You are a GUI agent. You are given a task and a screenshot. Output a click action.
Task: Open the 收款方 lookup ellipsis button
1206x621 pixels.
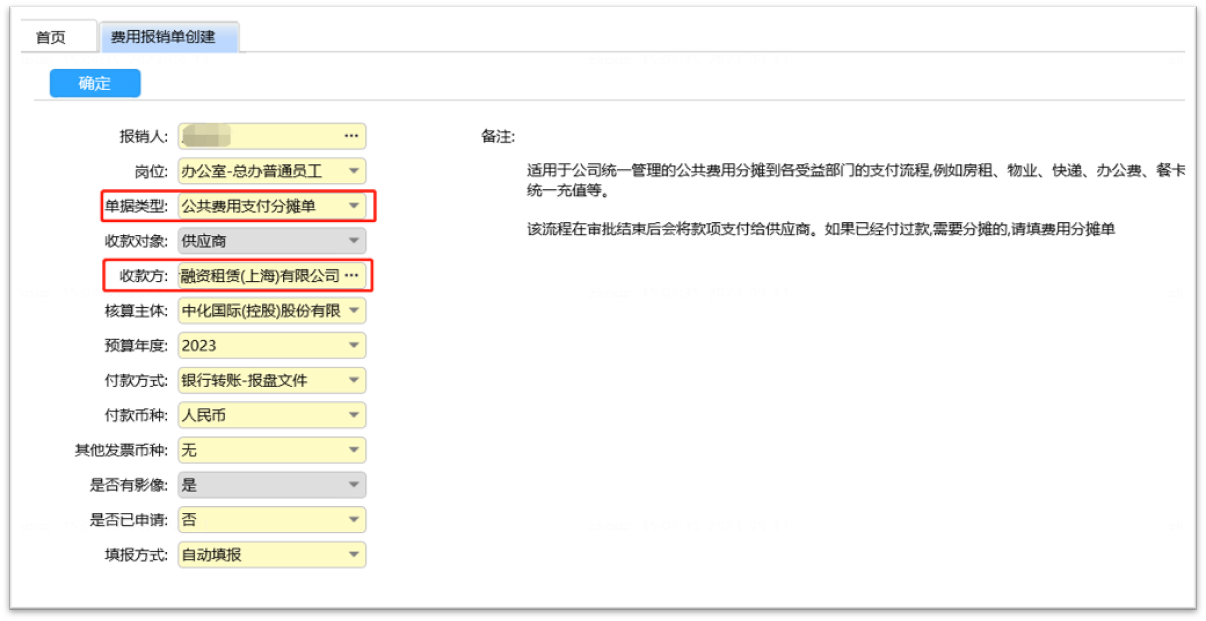(351, 275)
